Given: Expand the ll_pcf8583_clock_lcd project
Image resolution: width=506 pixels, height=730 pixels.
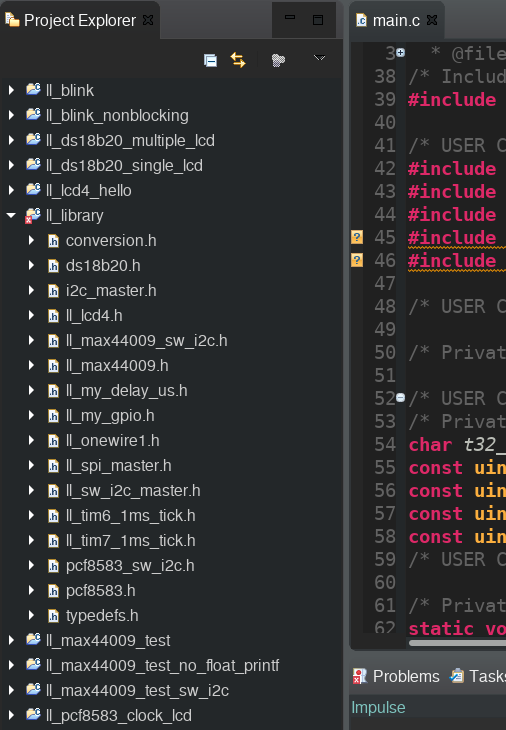Looking at the screenshot, I should pyautogui.click(x=11, y=715).
